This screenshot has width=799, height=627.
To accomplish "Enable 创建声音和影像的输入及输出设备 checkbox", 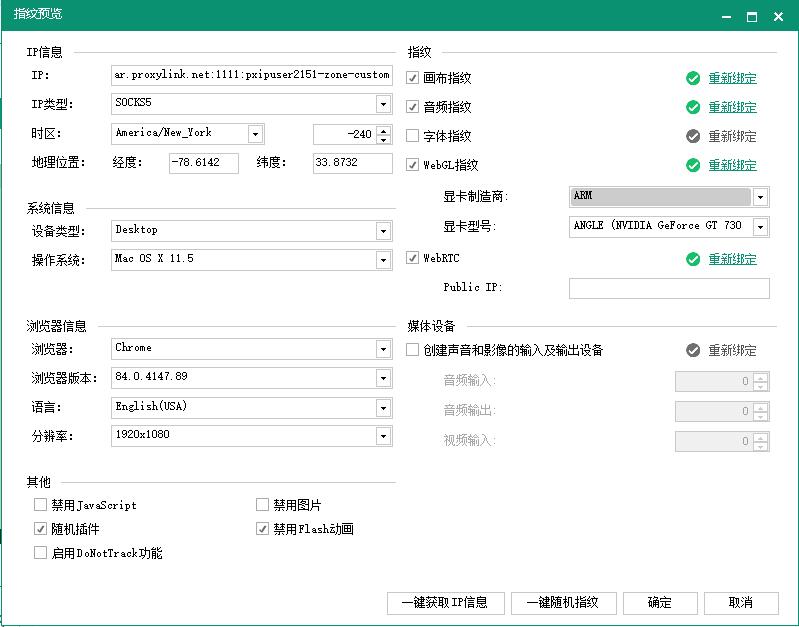I will (x=412, y=350).
